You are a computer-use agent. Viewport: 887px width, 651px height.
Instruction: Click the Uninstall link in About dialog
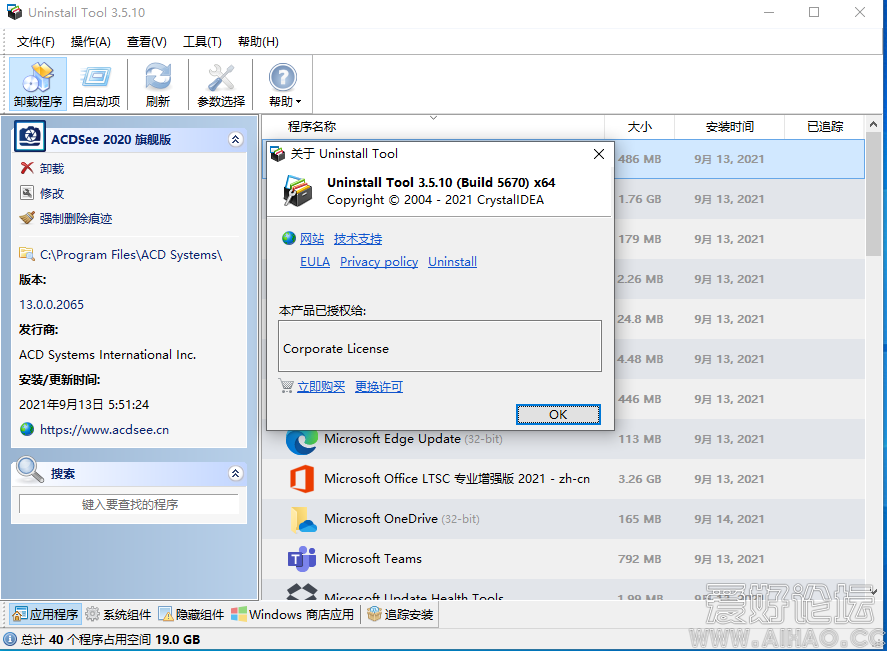[x=452, y=262]
